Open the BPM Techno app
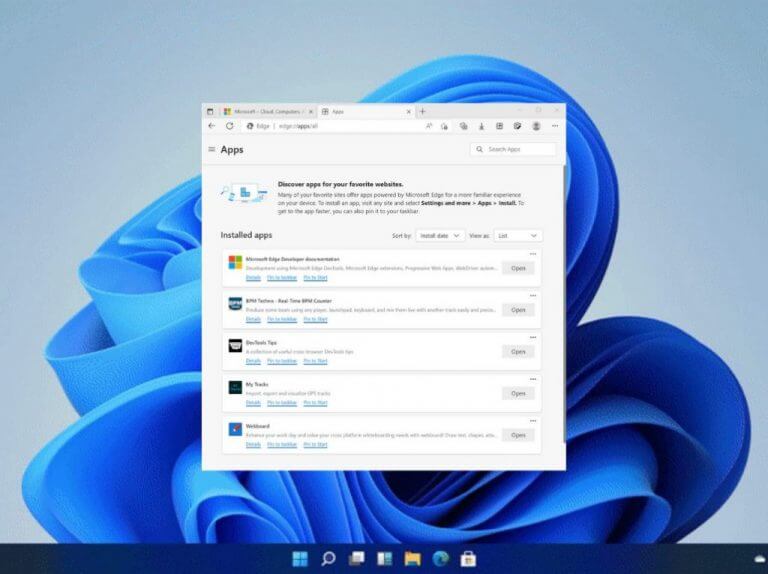768x574 pixels. tap(518, 310)
